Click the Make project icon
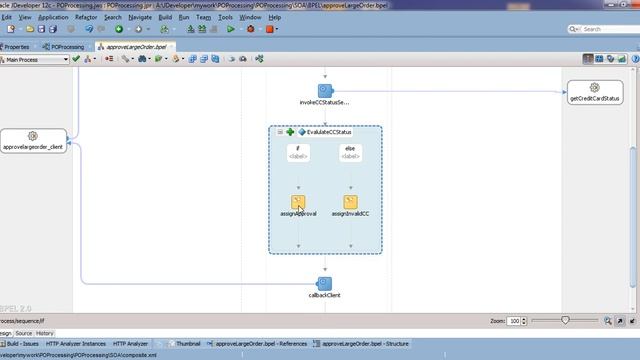This screenshot has height=360, width=640. 191,29
